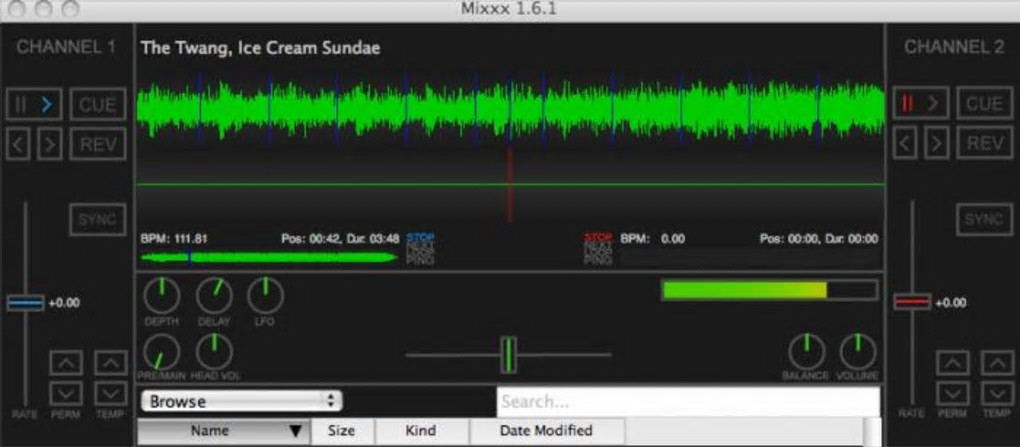Click the CHANNEL 1 header label
This screenshot has height=447, width=1020.
pyautogui.click(x=66, y=47)
